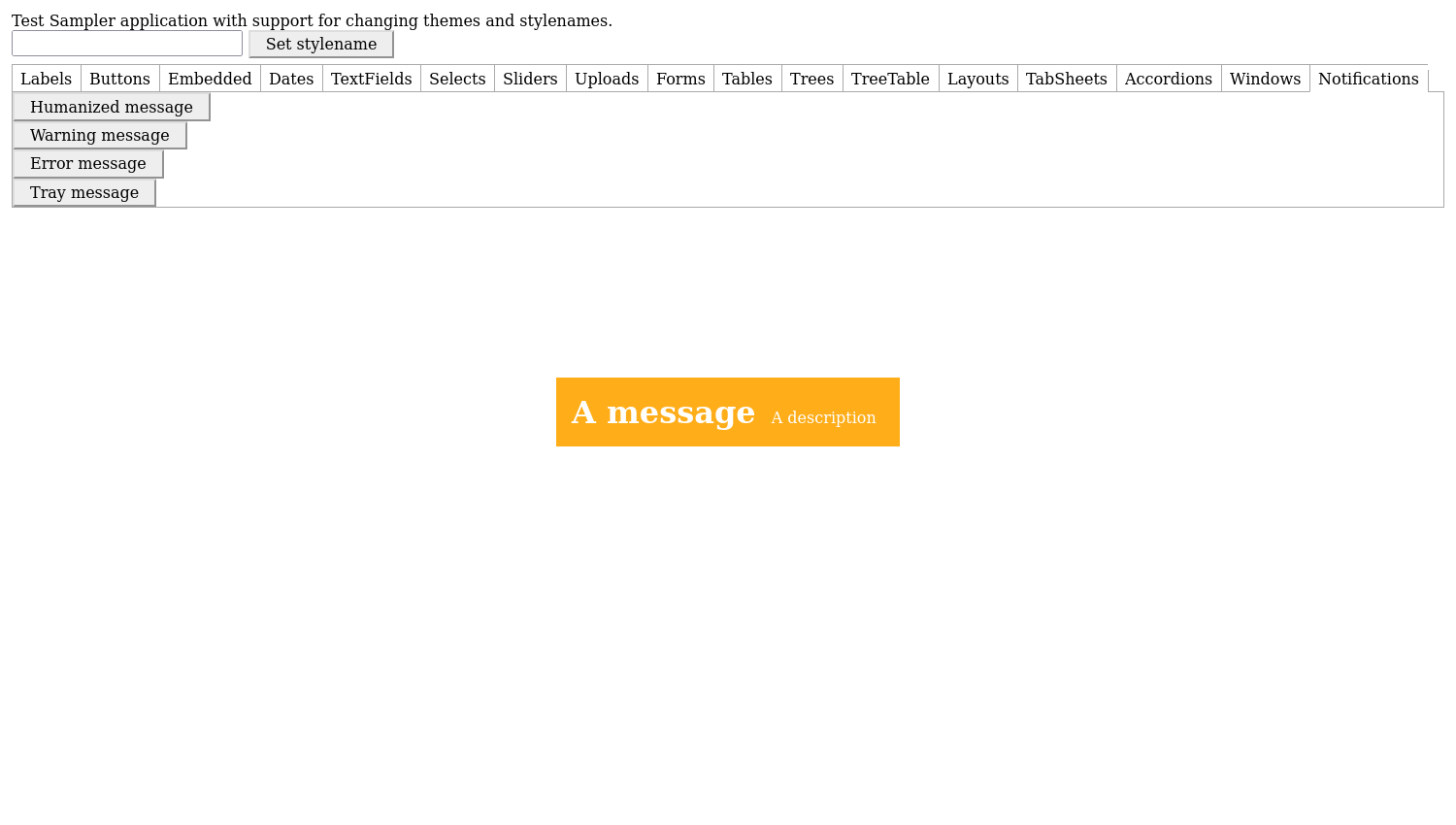1456x825 pixels.
Task: Open the Selects tab
Action: [457, 79]
